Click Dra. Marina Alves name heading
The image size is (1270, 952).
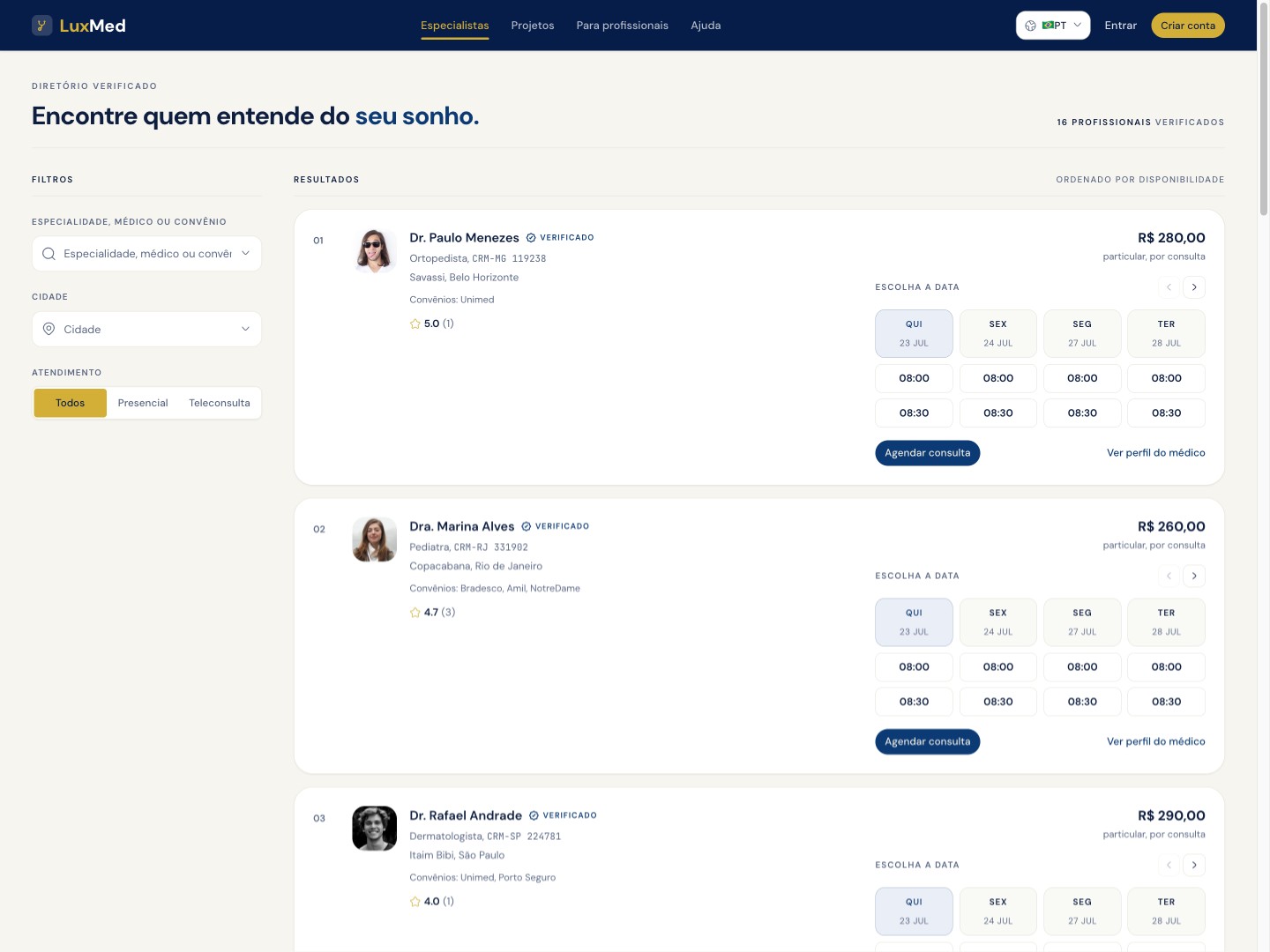coord(462,526)
